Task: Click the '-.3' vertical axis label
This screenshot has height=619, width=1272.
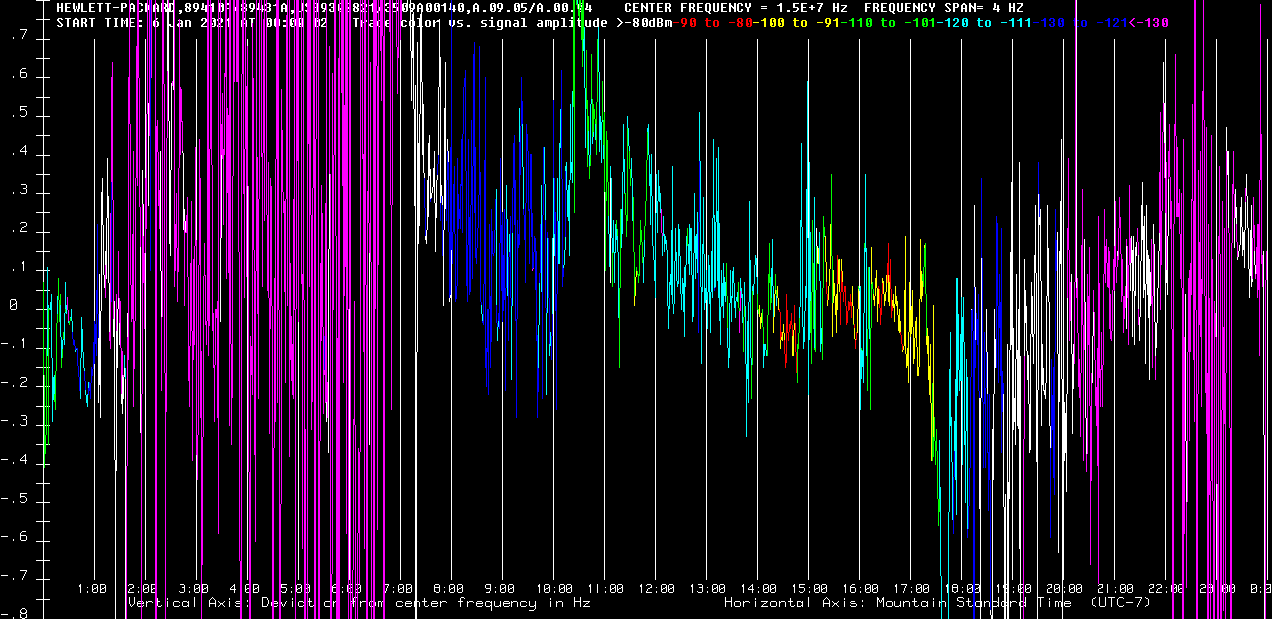Action: point(13,423)
